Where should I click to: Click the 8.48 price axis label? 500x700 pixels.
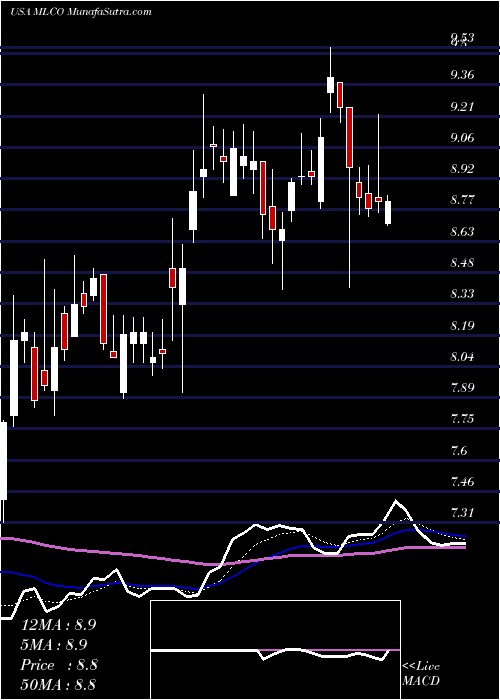pos(463,262)
